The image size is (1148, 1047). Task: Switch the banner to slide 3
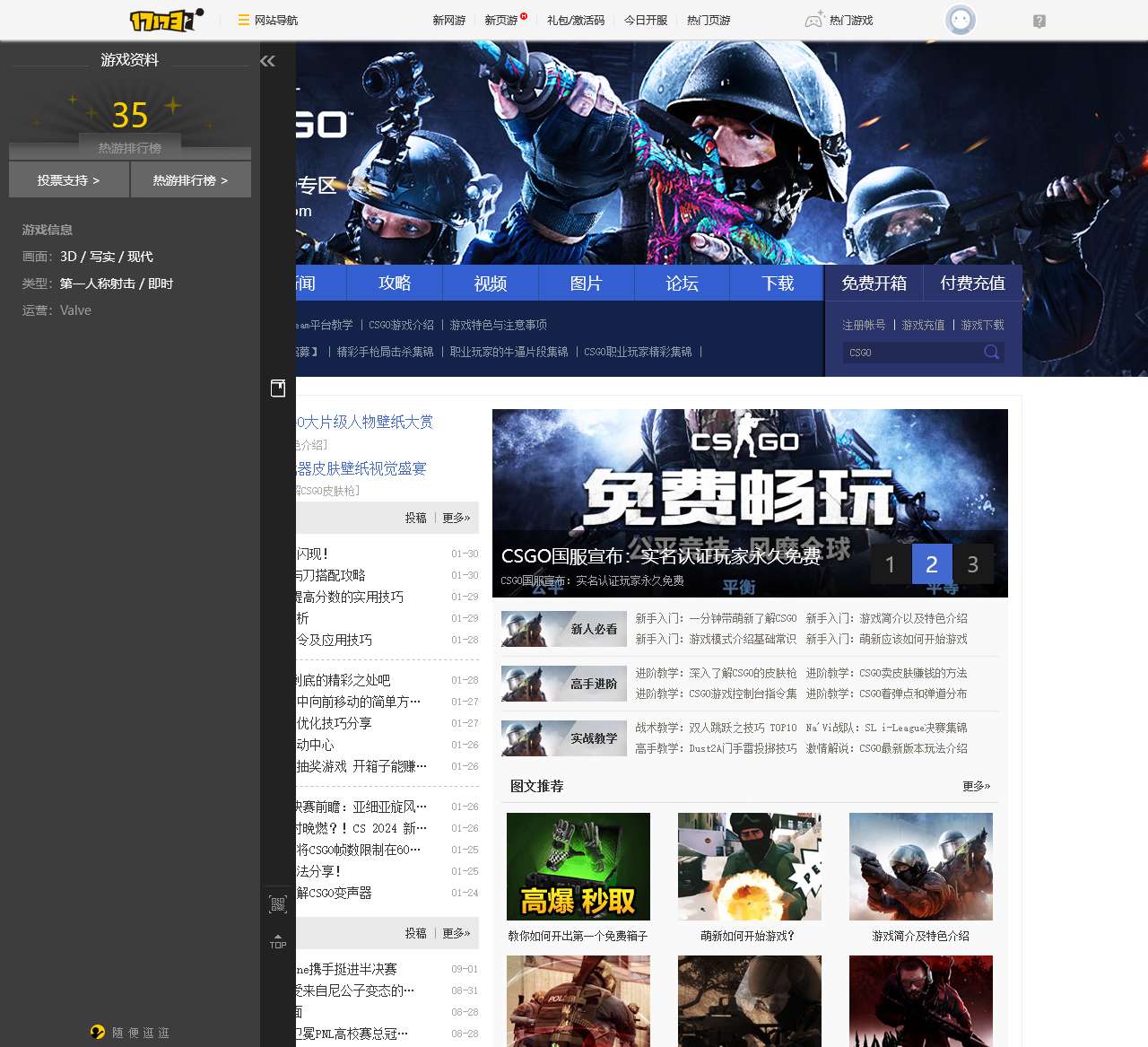click(972, 564)
